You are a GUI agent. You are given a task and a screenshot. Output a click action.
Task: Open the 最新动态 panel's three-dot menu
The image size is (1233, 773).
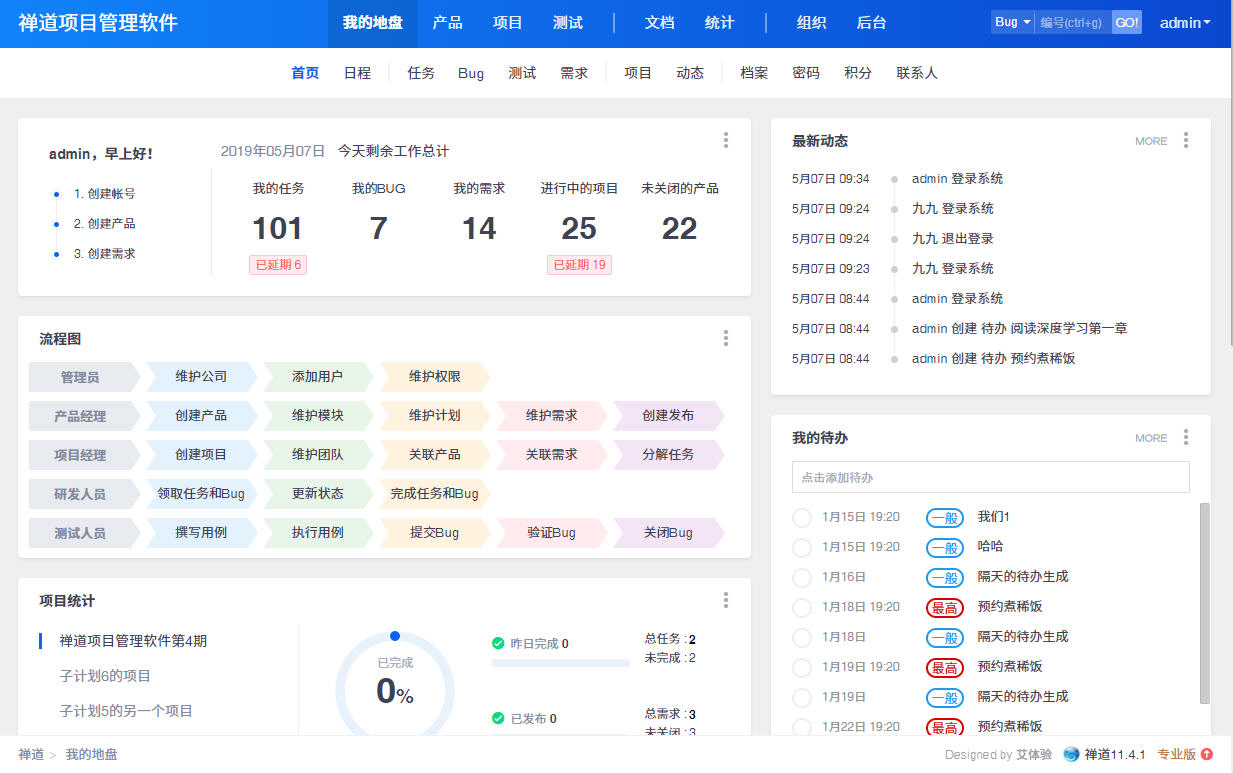pos(1186,141)
